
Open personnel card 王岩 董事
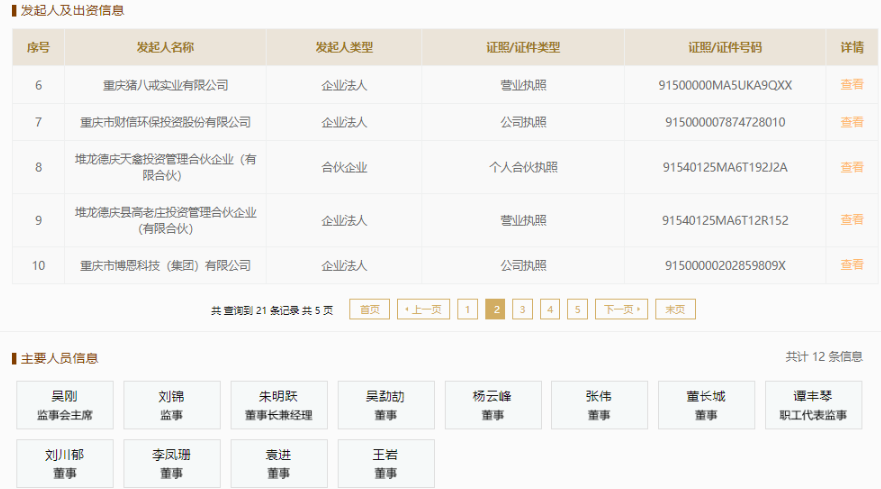[x=386, y=464]
